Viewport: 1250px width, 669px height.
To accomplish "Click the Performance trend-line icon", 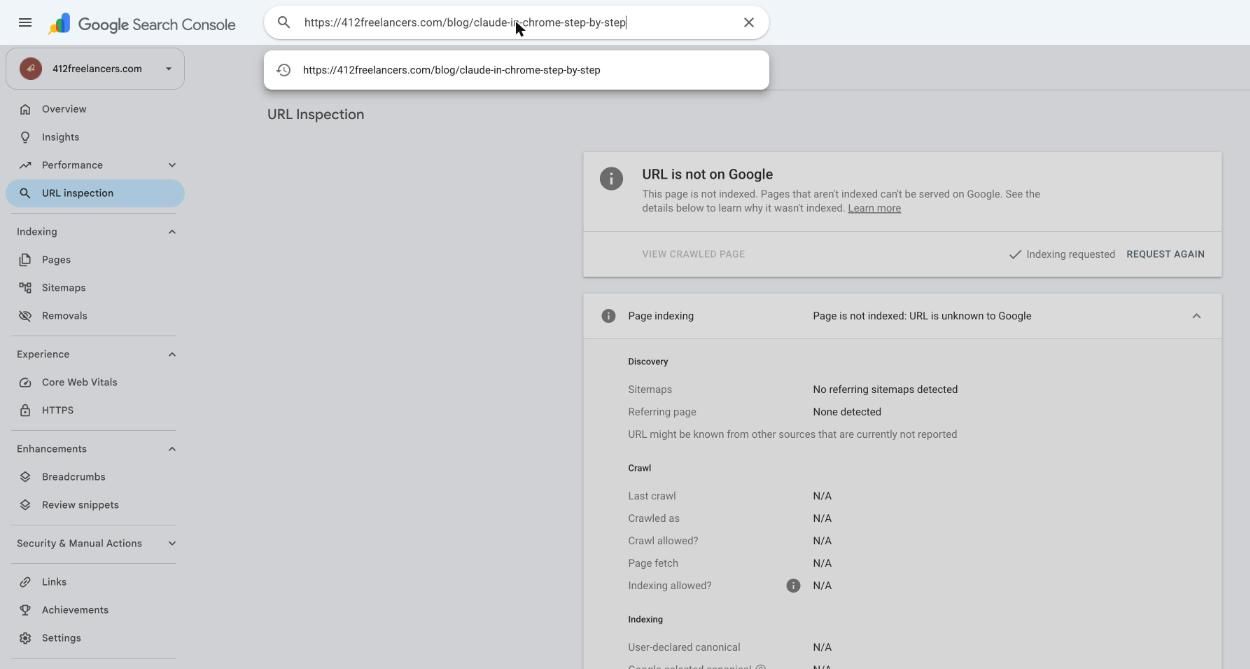I will pyautogui.click(x=25, y=165).
